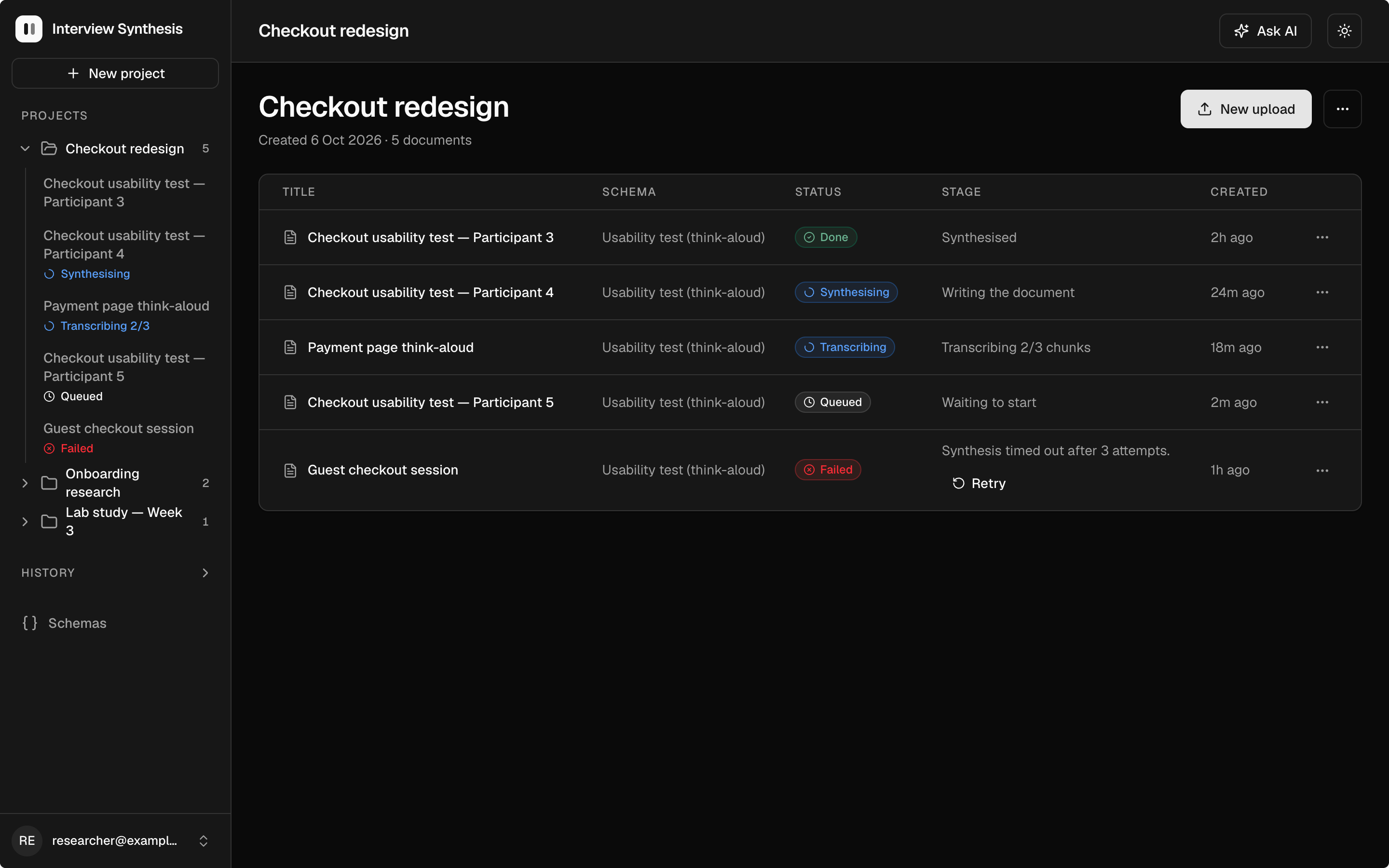Sort table by Created column header
Viewport: 1389px width, 868px height.
pos(1239,192)
